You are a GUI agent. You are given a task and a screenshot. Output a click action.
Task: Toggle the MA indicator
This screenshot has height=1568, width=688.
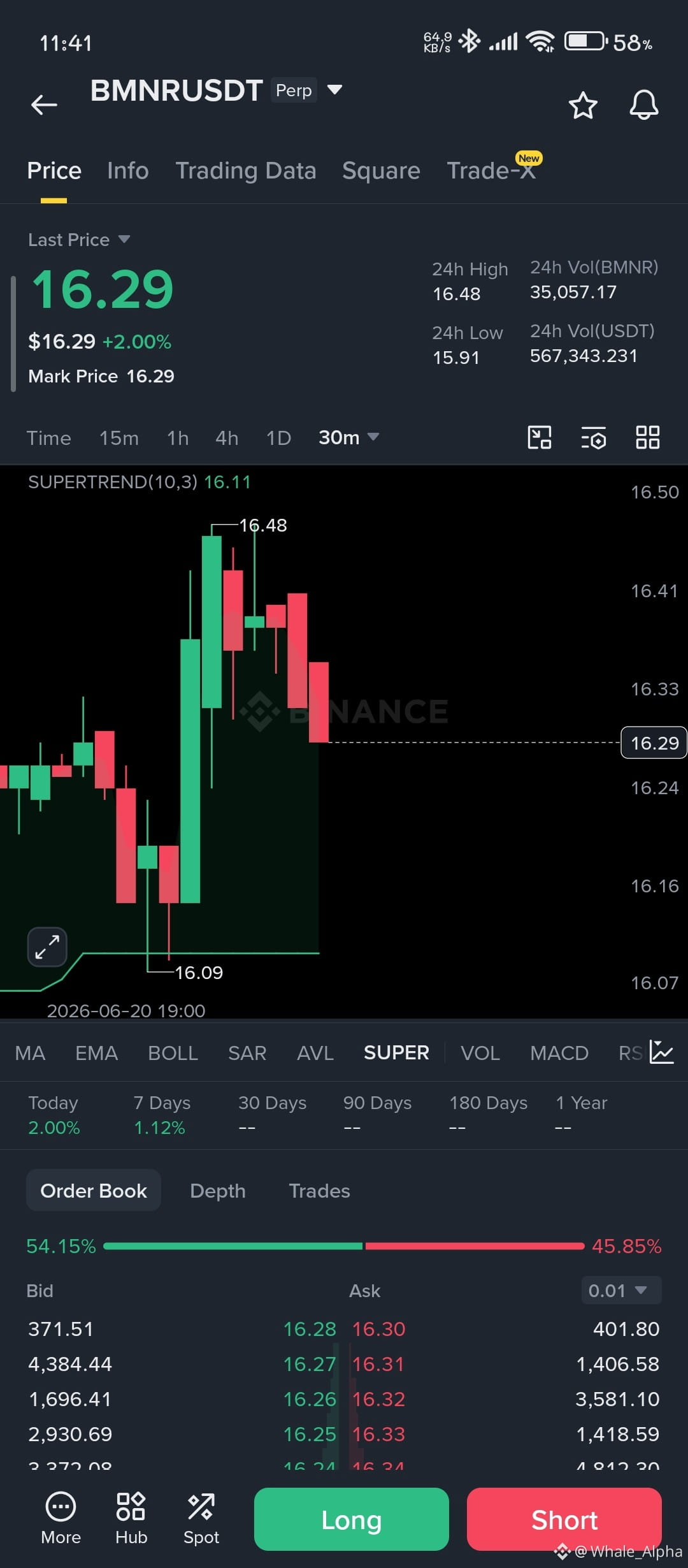pyautogui.click(x=30, y=1053)
